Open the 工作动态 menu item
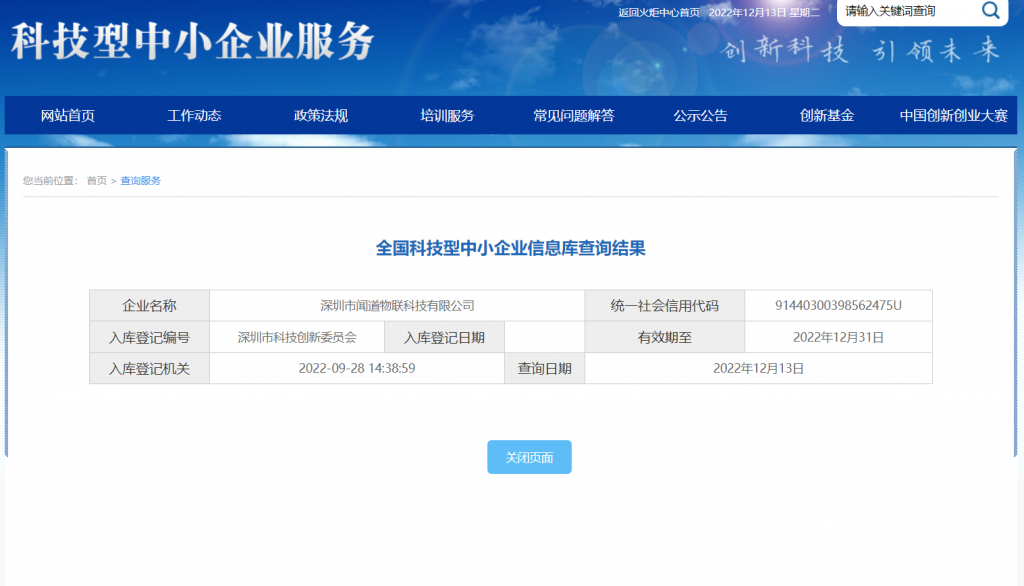1024x586 pixels. (194, 116)
